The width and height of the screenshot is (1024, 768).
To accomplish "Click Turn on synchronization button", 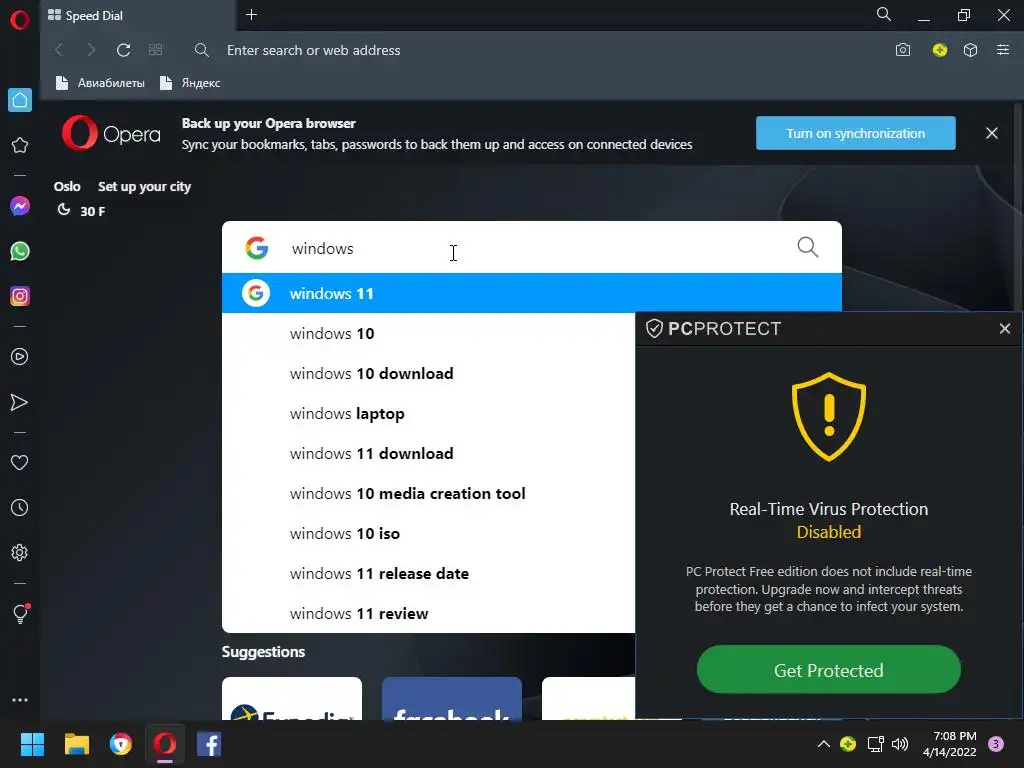I will (x=856, y=133).
